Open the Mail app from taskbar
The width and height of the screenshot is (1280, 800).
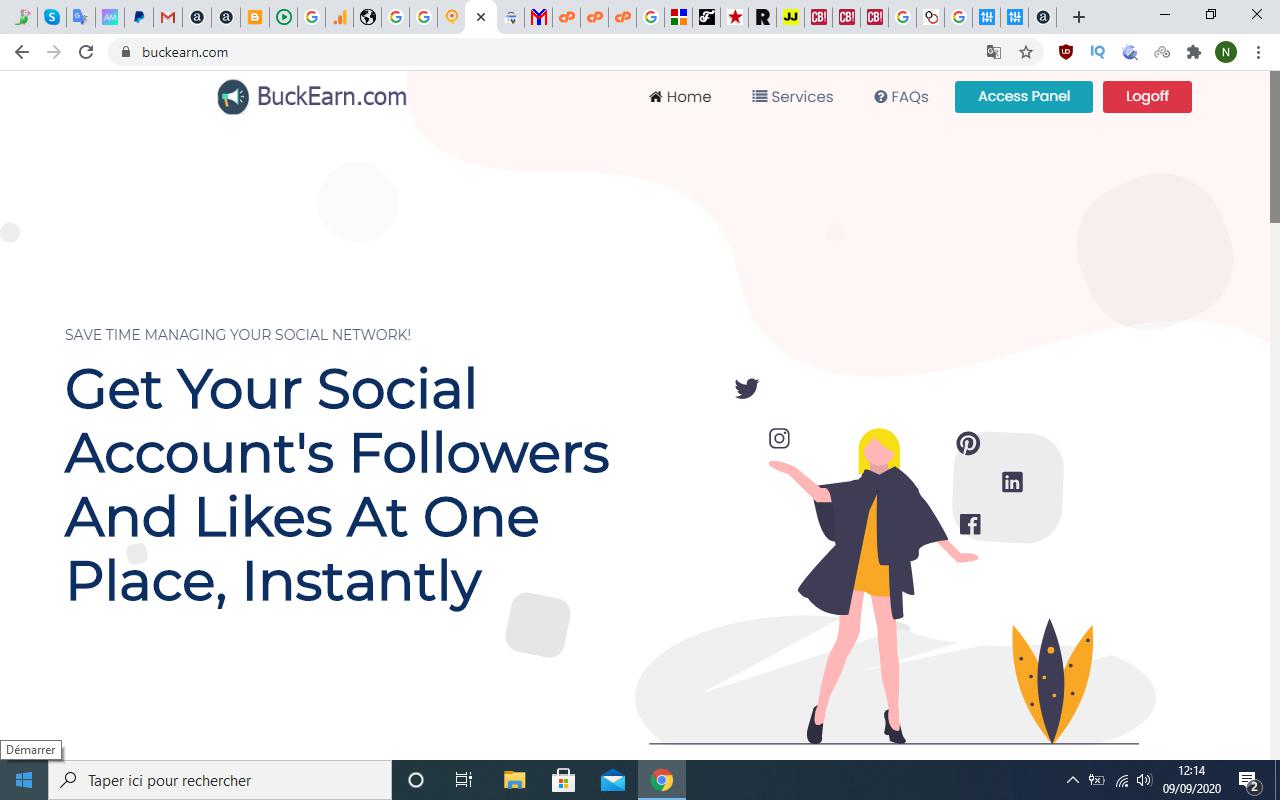613,780
